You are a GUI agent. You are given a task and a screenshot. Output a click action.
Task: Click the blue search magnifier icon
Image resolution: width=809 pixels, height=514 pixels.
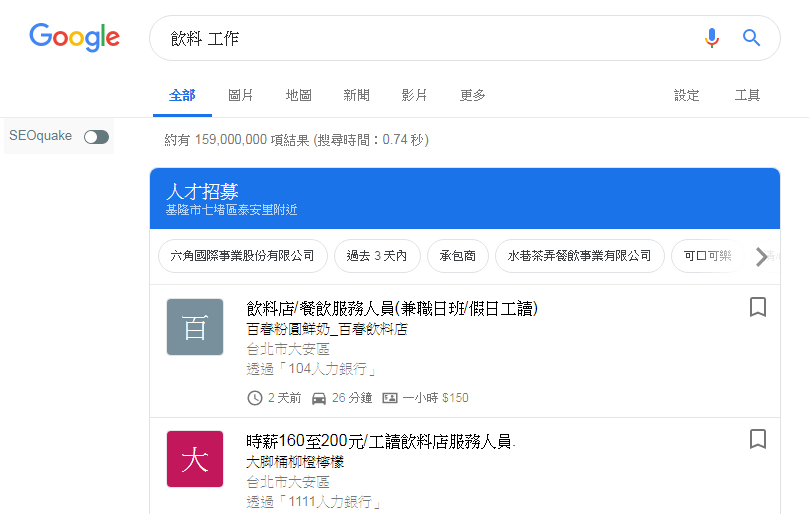751,38
